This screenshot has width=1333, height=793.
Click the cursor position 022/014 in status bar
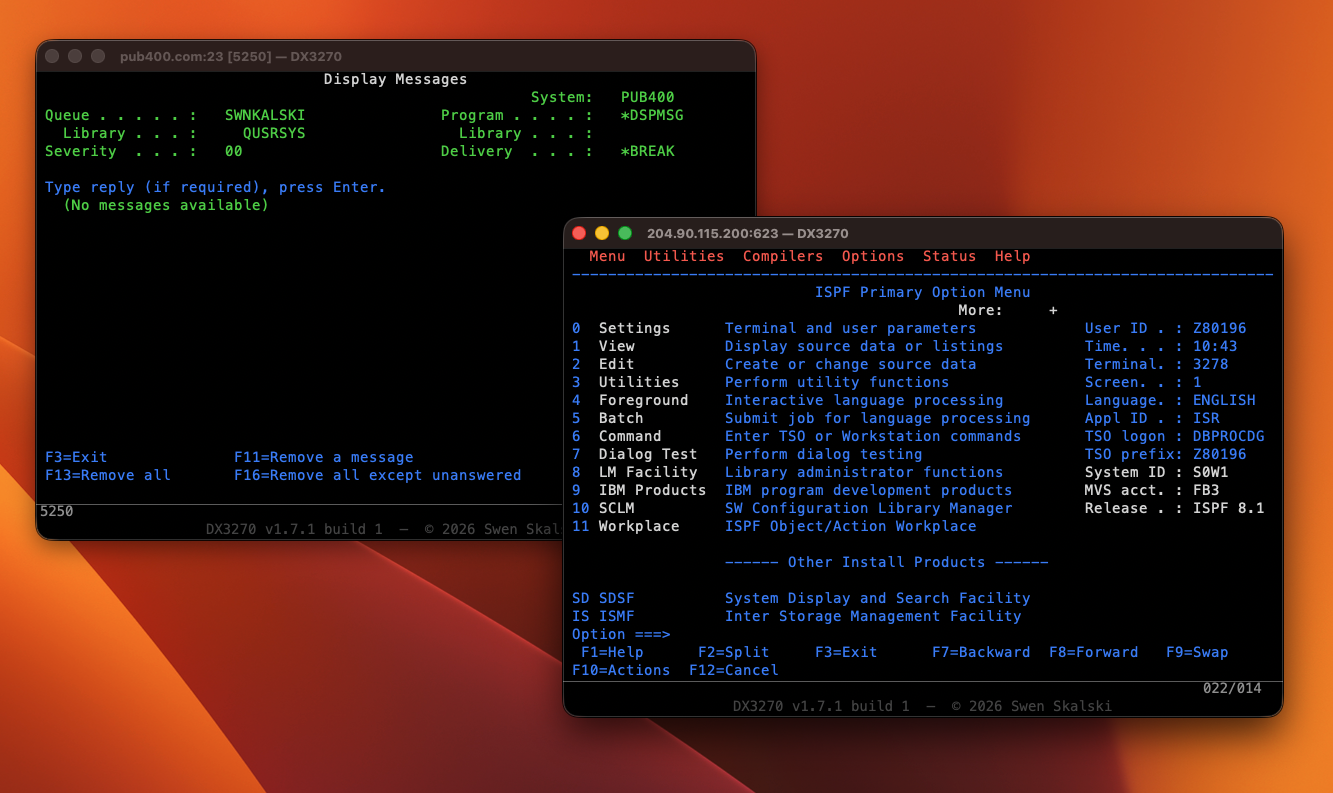pos(1232,688)
